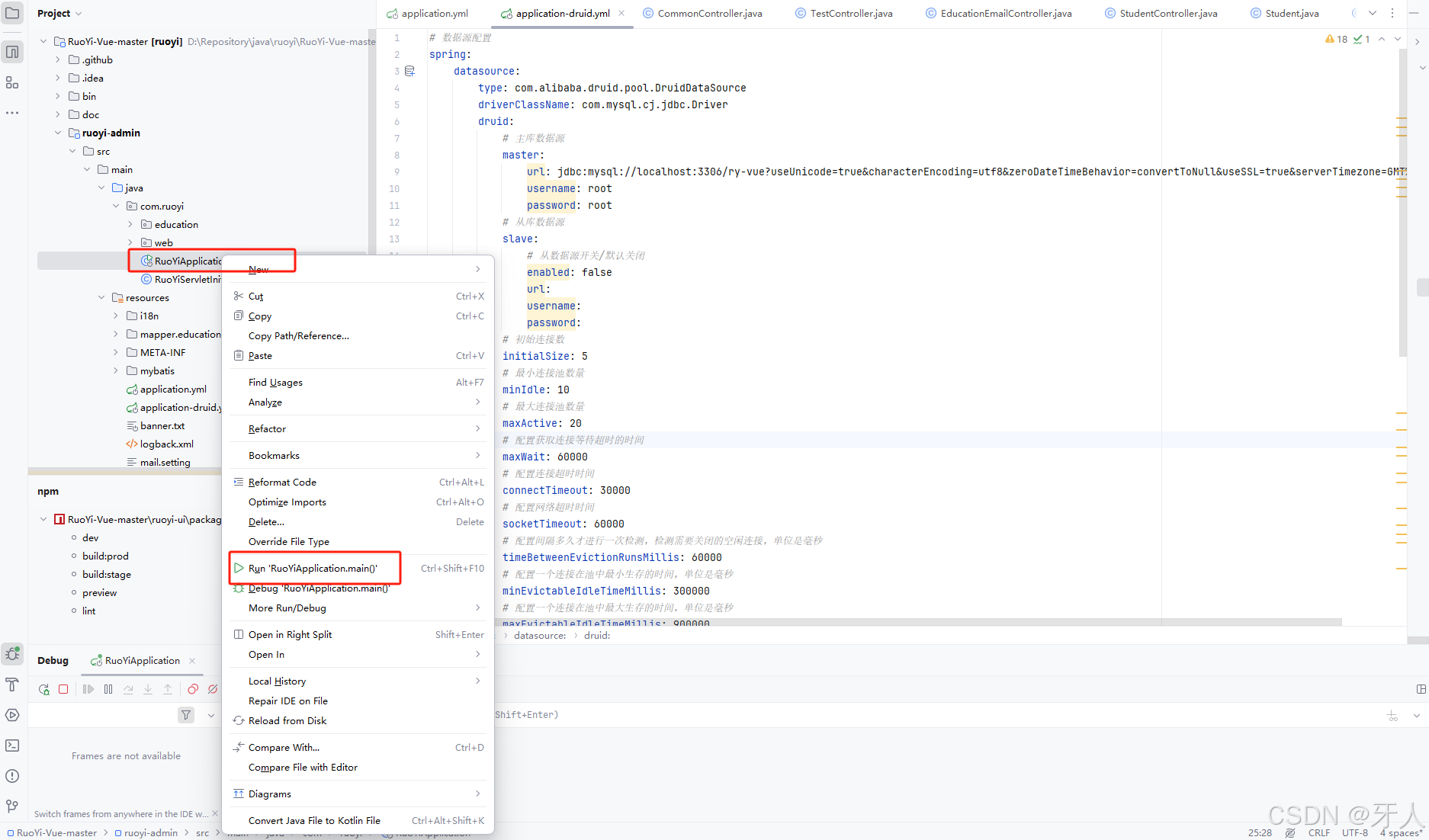This screenshot has height=840, width=1429.
Task: Open the Refactor submenu
Action: (x=358, y=428)
